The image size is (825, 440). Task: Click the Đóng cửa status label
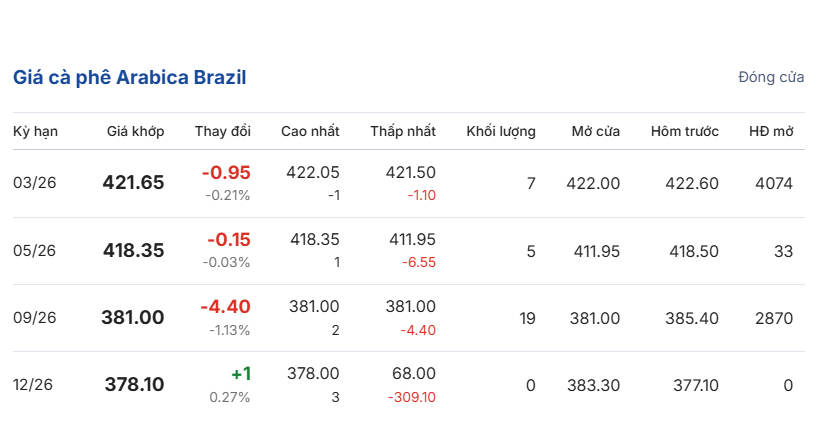(x=771, y=78)
